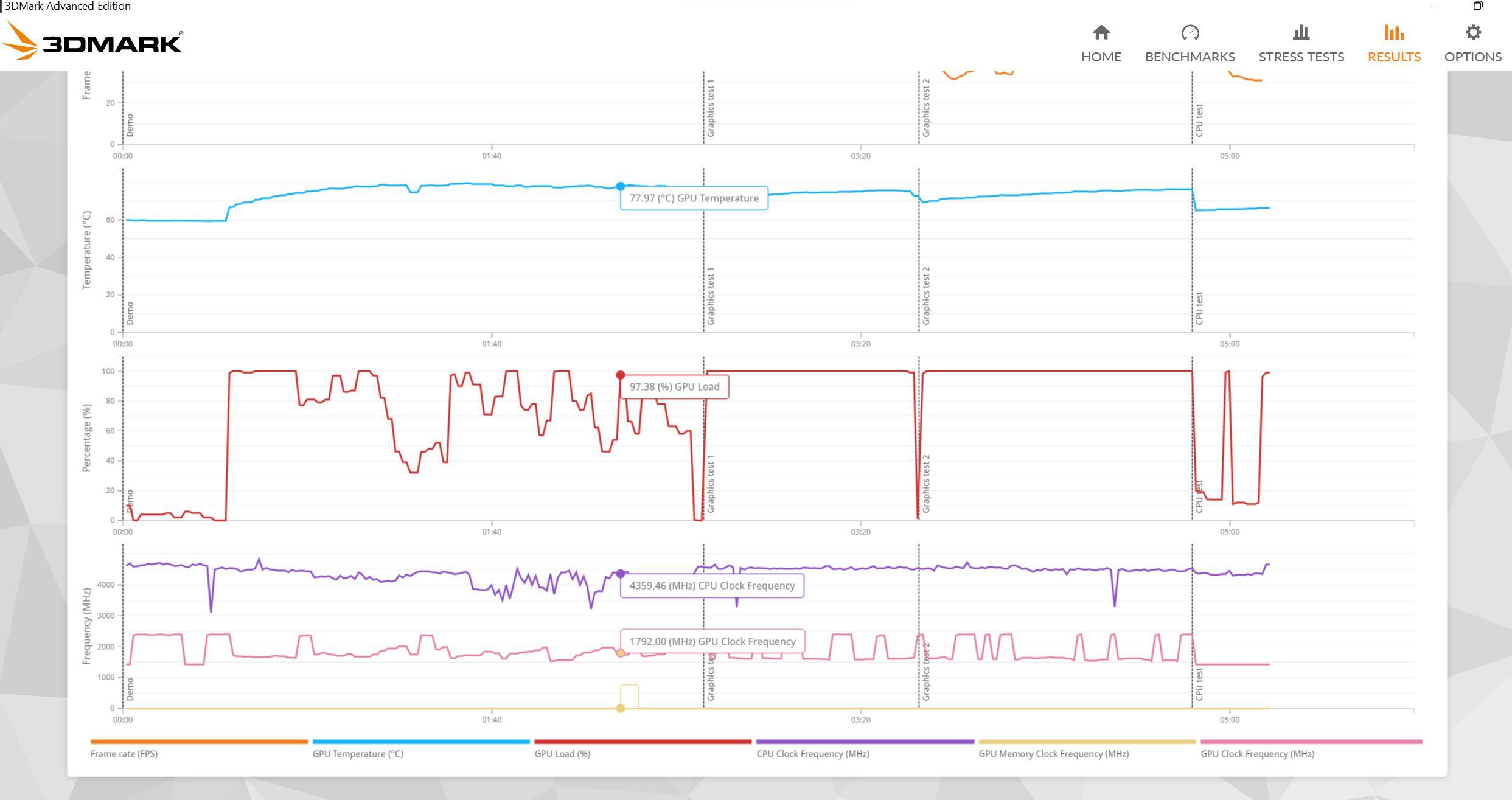The height and width of the screenshot is (800, 1512).
Task: Go to the BENCHMARKS tab label
Action: pyautogui.click(x=1190, y=57)
